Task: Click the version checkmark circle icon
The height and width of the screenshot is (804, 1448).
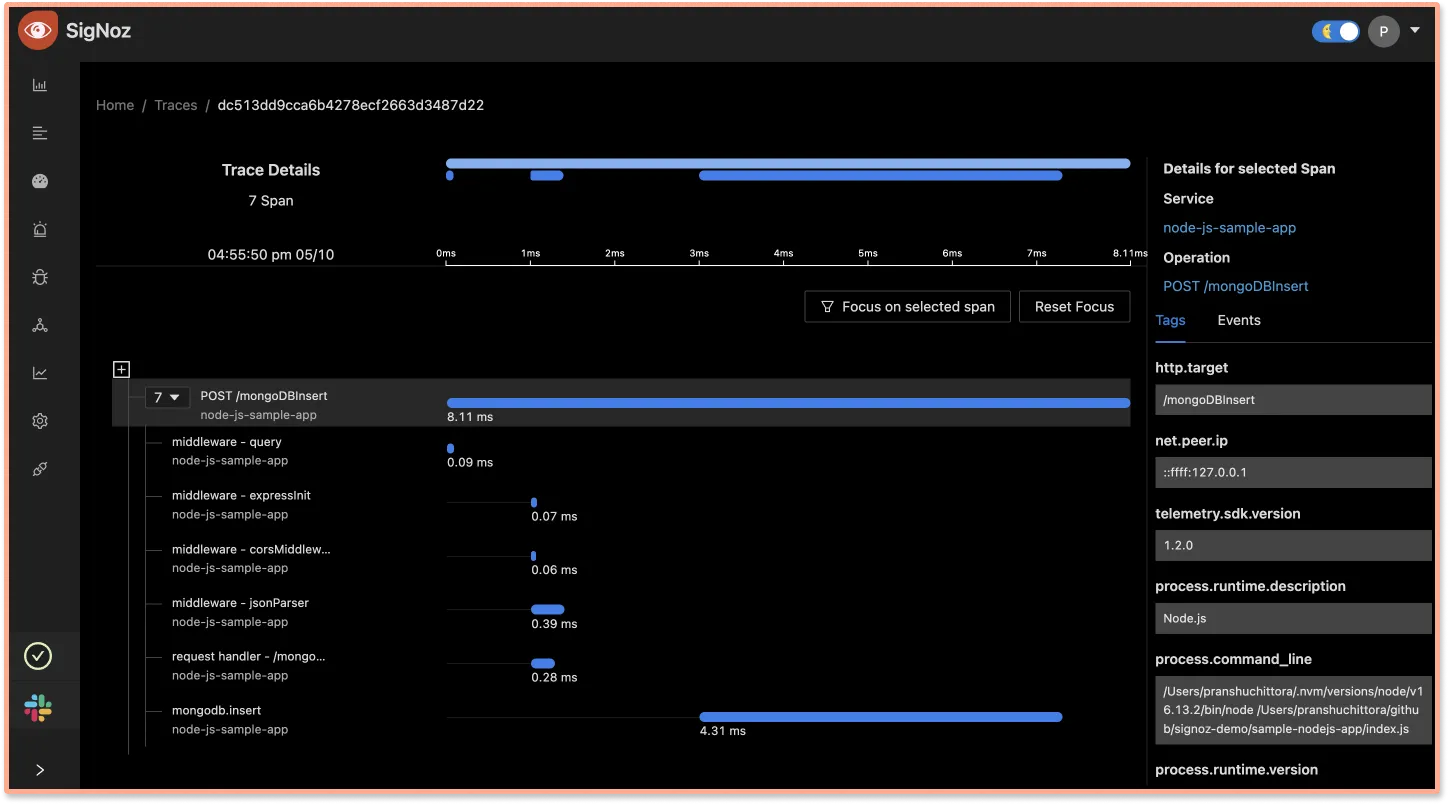Action: coord(38,656)
